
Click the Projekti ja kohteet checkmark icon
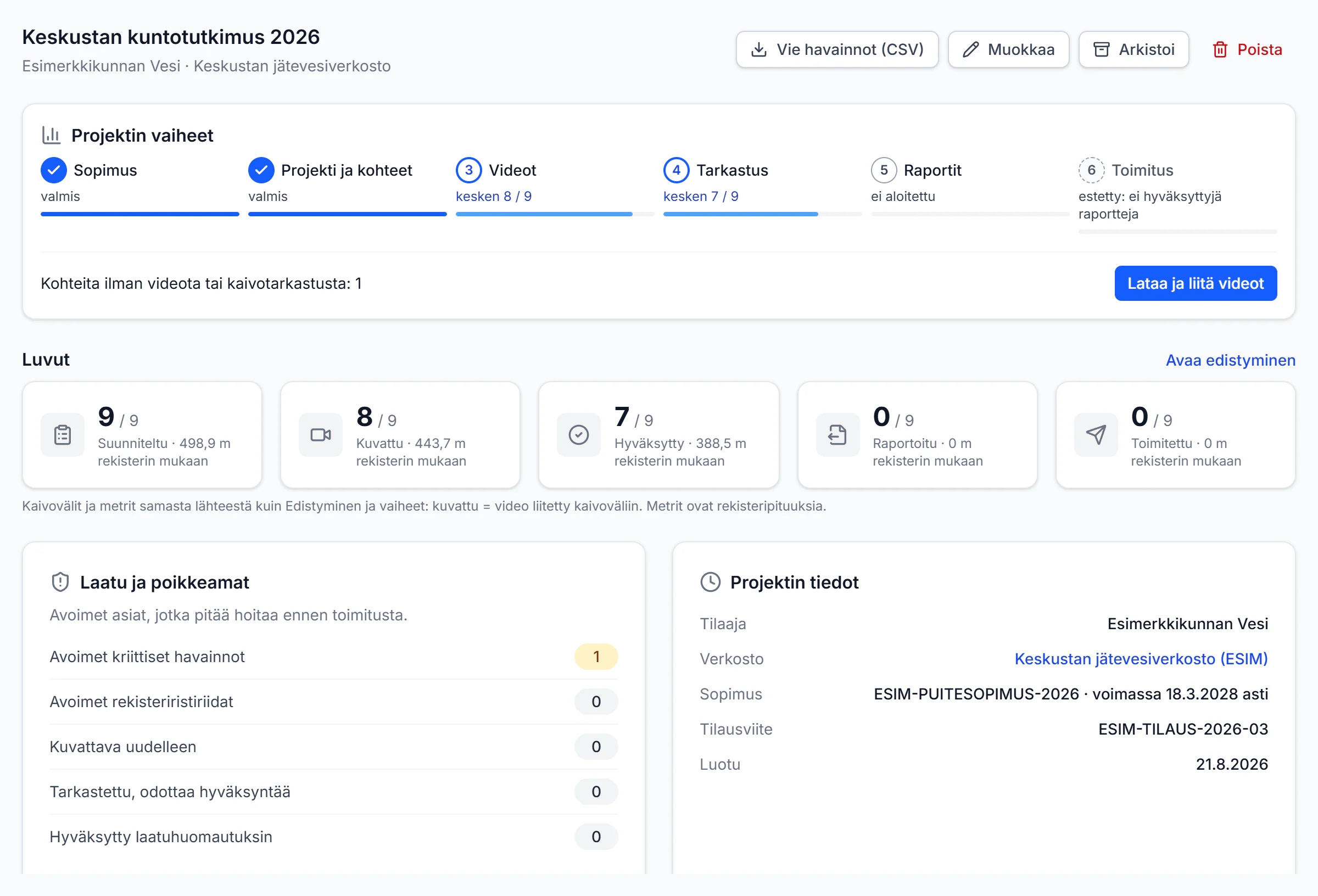tap(261, 170)
